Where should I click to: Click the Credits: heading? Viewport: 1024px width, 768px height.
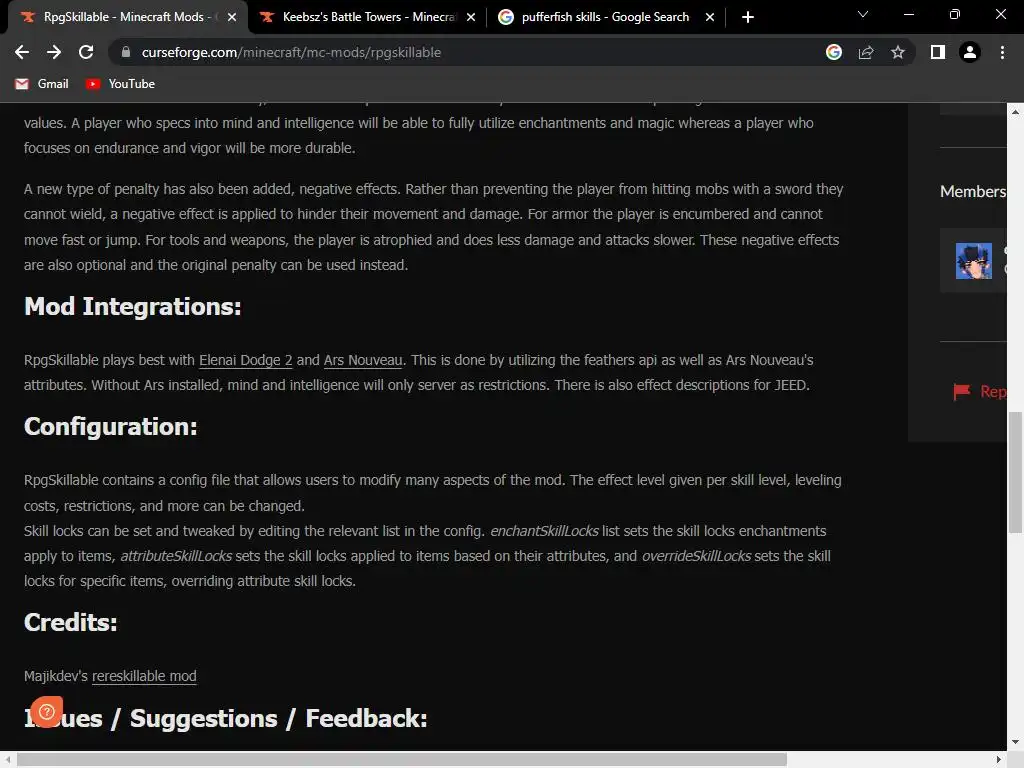[x=71, y=622]
